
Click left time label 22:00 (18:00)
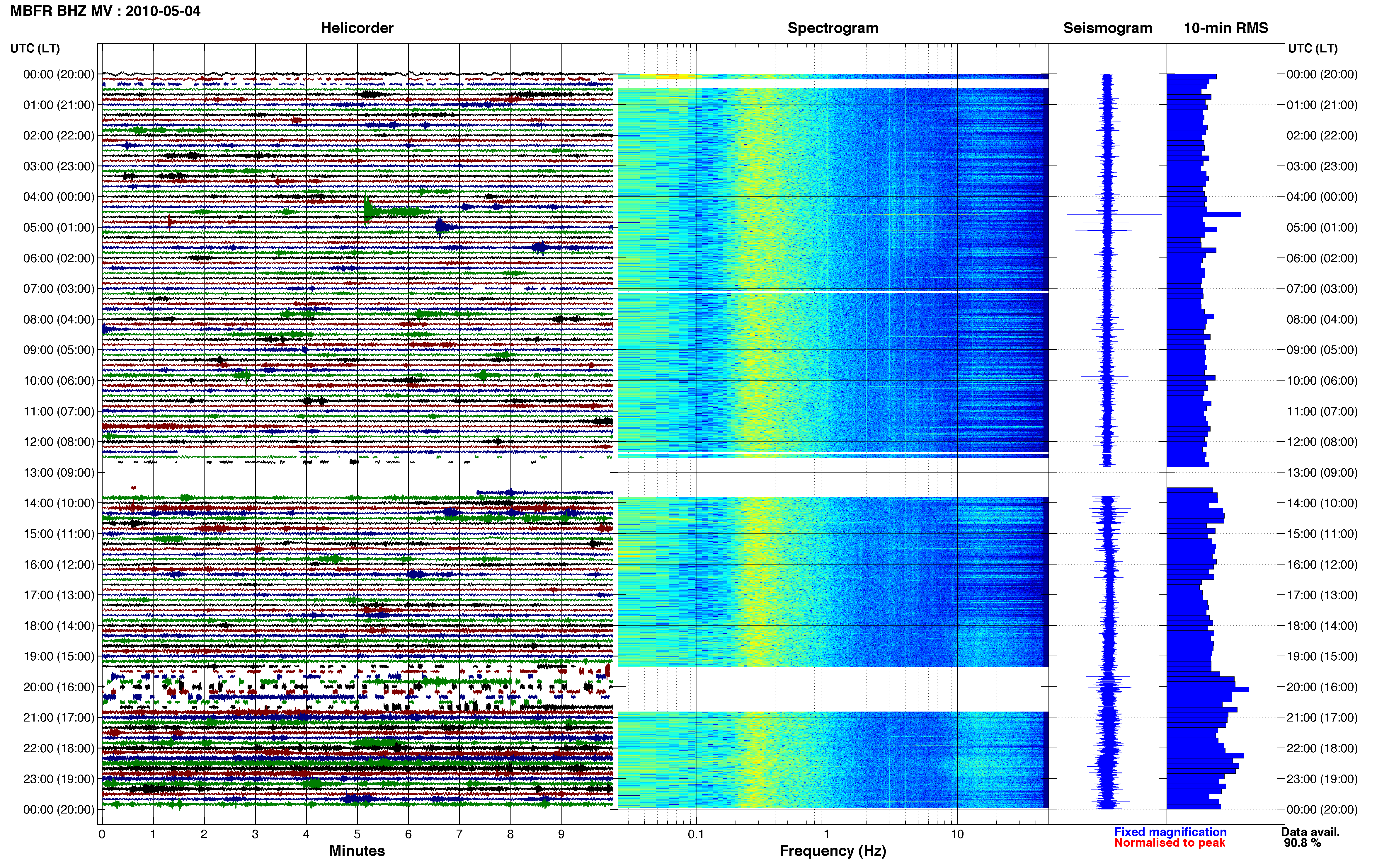(x=59, y=748)
